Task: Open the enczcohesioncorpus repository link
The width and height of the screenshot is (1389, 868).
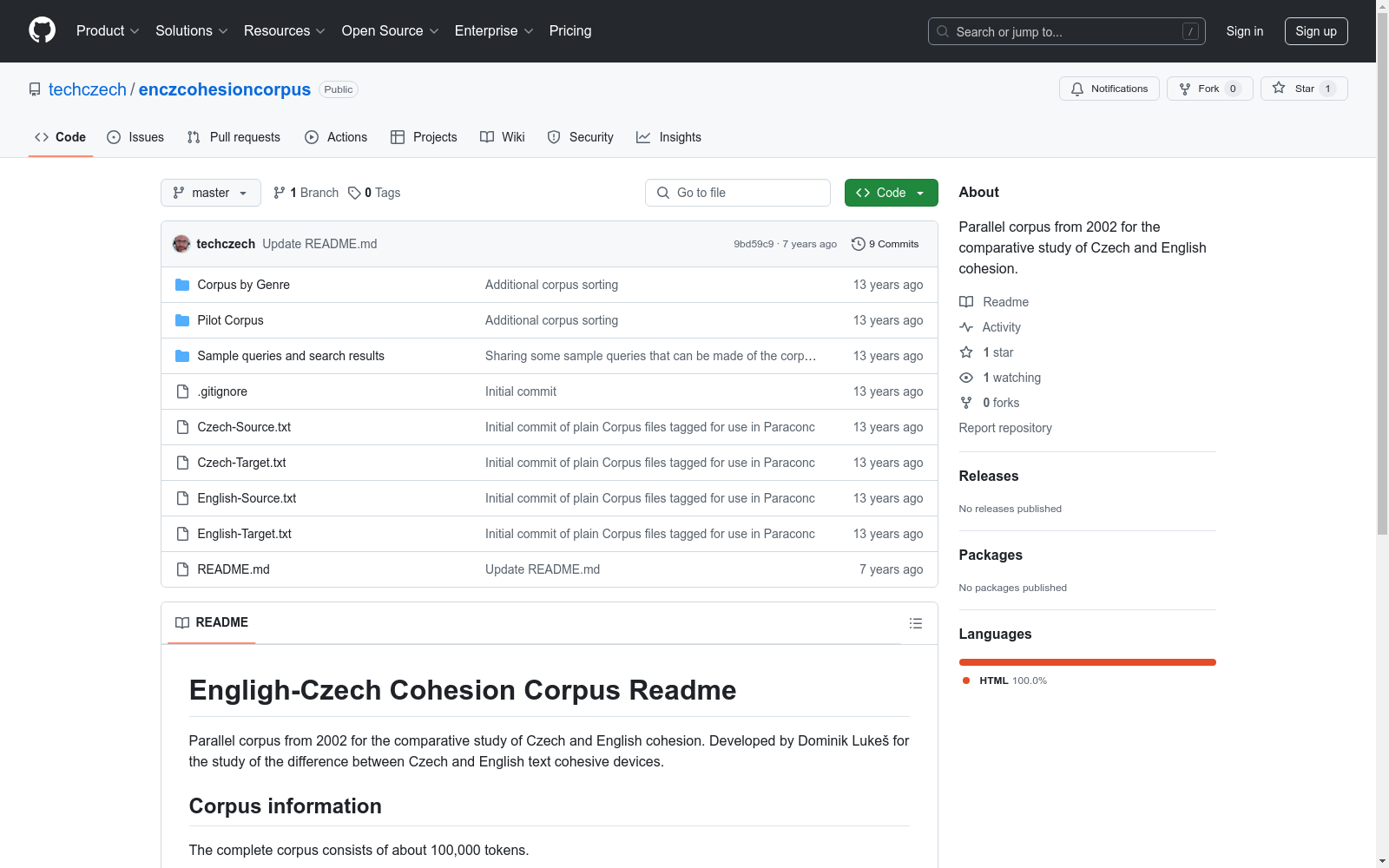Action: pos(225,89)
